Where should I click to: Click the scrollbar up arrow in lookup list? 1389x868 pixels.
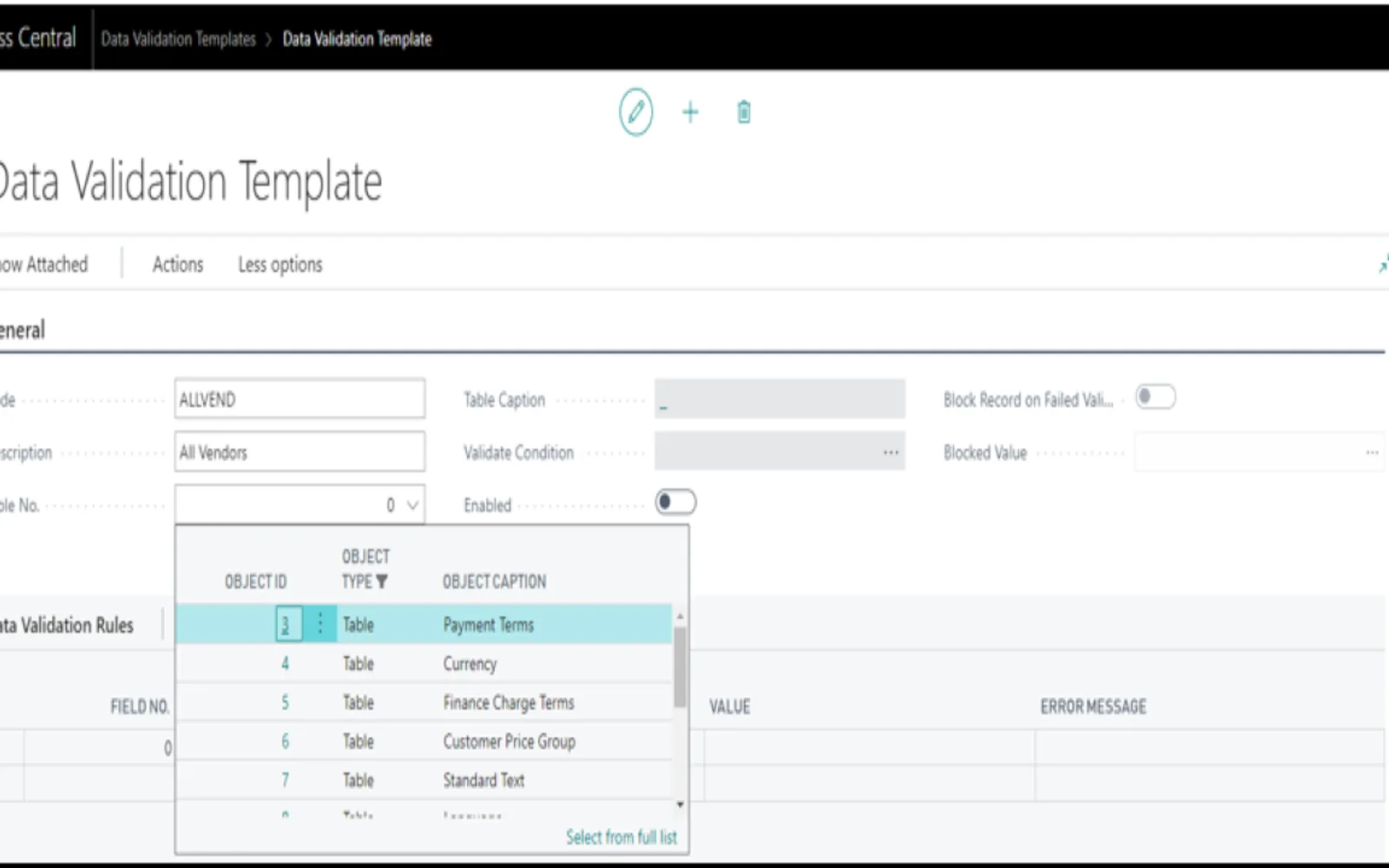(x=680, y=616)
